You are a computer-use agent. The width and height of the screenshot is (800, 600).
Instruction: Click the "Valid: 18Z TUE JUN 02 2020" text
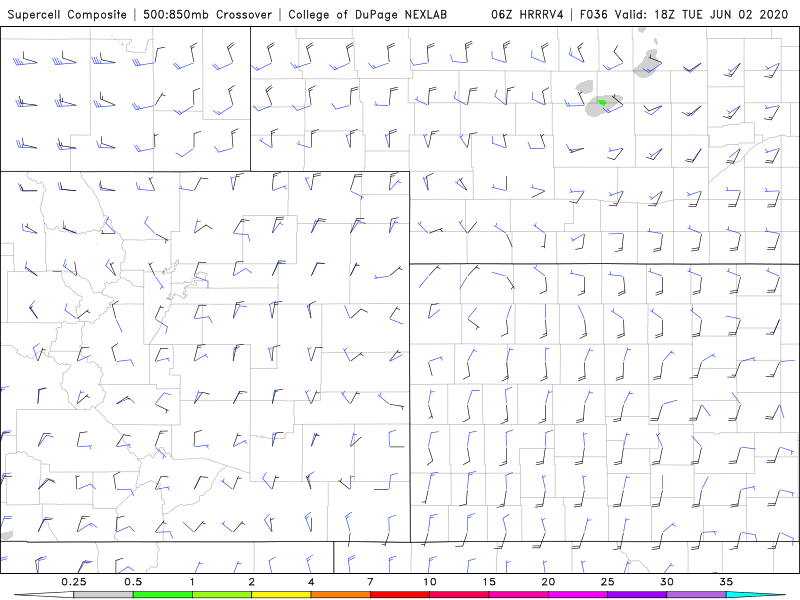pyautogui.click(x=702, y=14)
